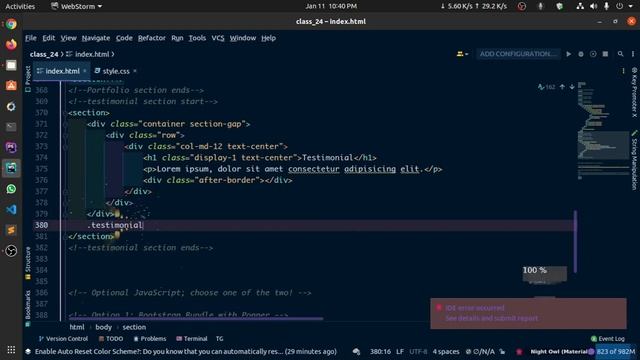Jump to next highlighted error arrow

[572, 87]
